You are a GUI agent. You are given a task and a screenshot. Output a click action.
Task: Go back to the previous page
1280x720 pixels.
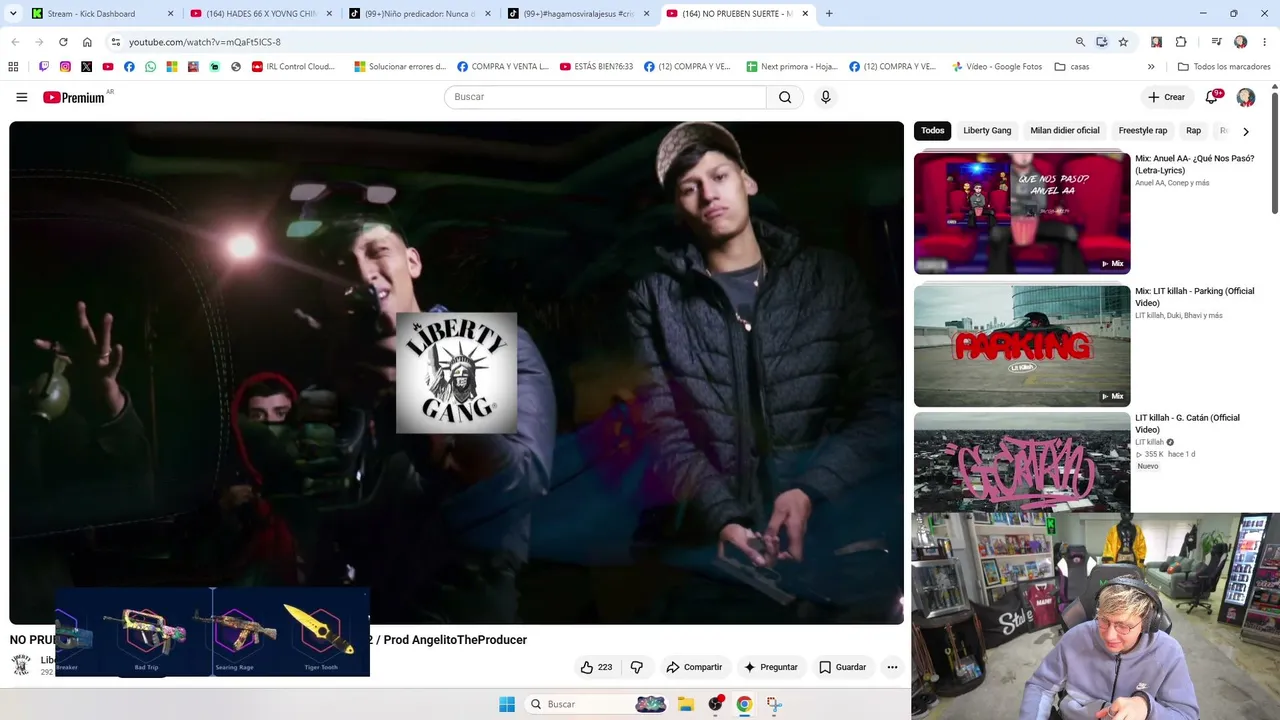(15, 42)
